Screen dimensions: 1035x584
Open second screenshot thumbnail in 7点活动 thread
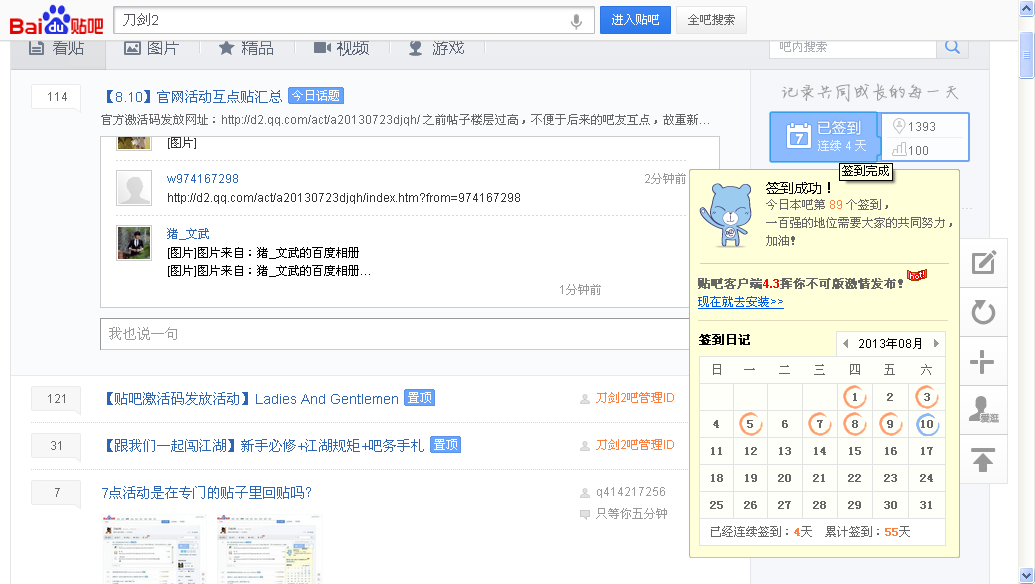(x=268, y=548)
